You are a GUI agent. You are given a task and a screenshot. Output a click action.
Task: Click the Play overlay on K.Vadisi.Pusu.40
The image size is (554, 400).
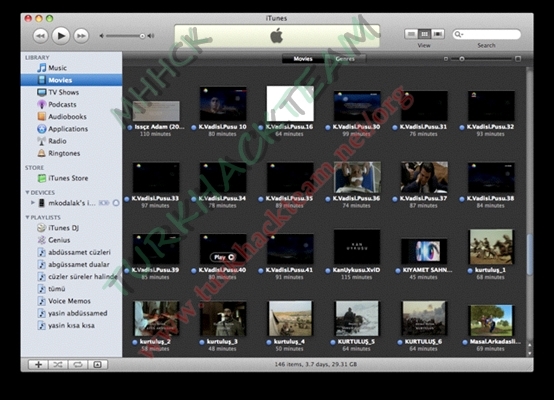coord(223,257)
